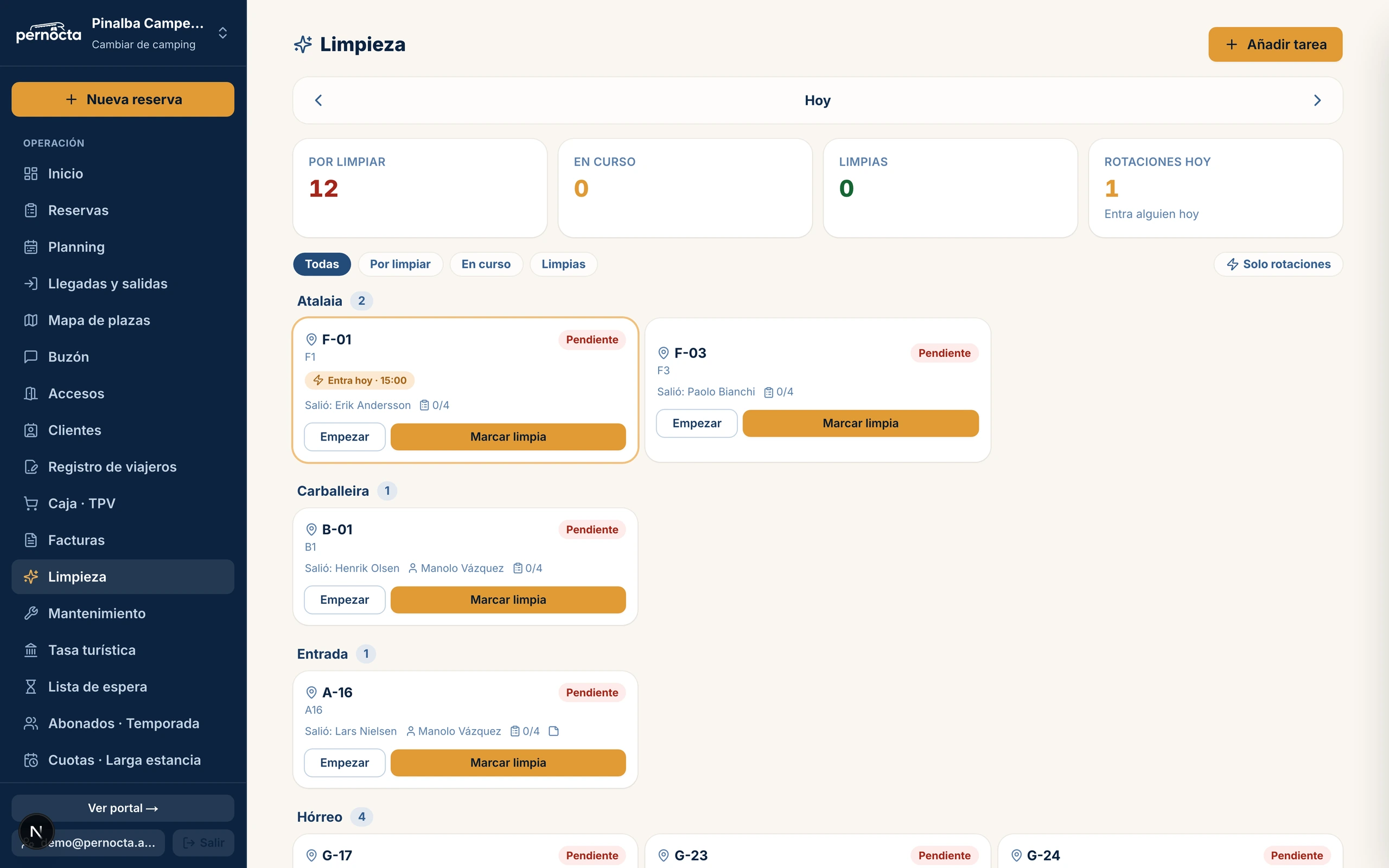The image size is (1389, 868).
Task: Toggle Solo rotaciones filter
Action: 1278,264
